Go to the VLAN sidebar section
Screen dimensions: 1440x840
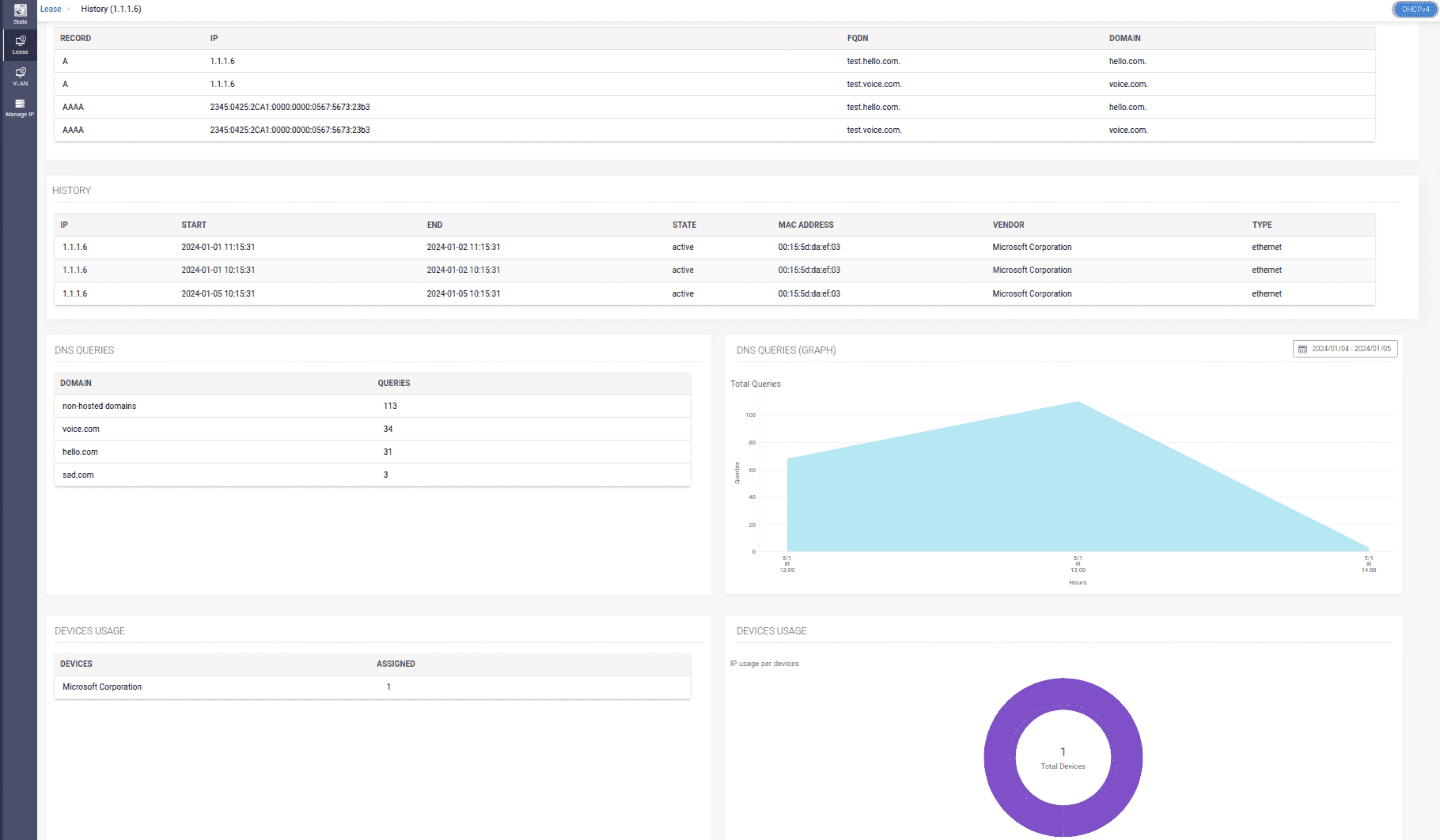20,76
